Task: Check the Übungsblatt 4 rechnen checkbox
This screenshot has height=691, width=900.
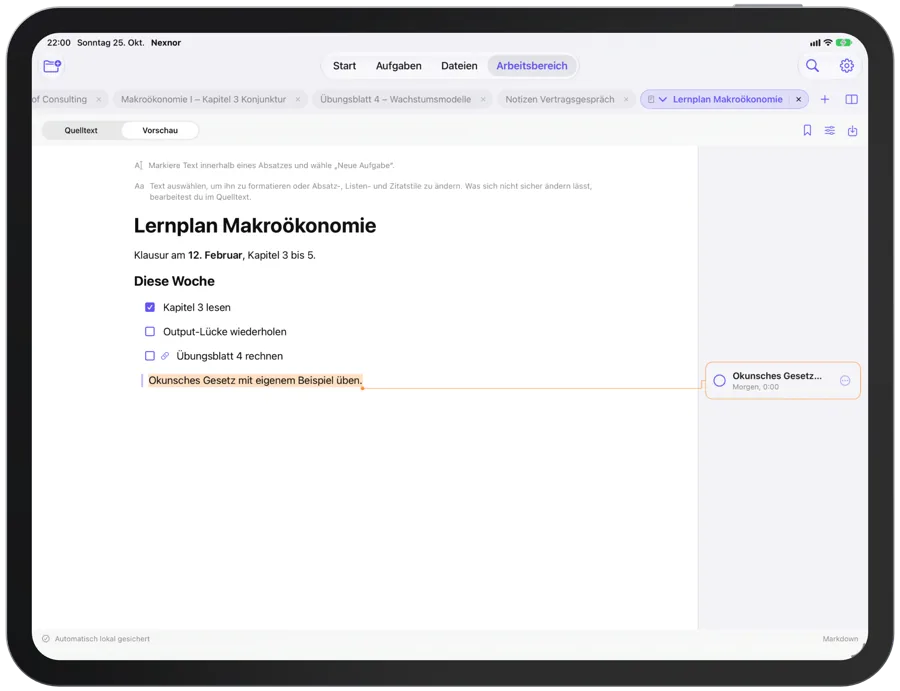Action: point(150,356)
